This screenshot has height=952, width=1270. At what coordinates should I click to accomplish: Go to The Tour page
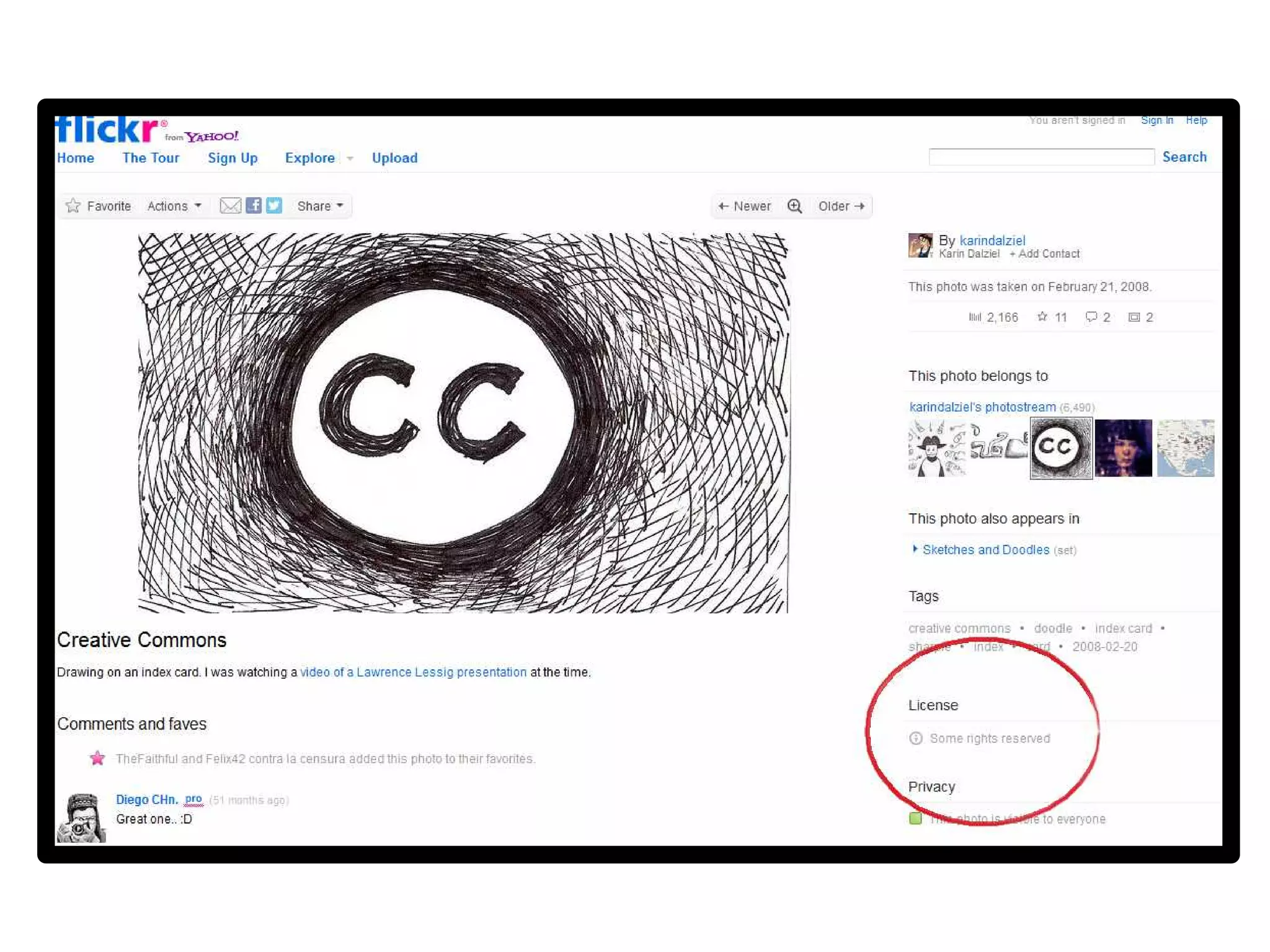tap(151, 158)
